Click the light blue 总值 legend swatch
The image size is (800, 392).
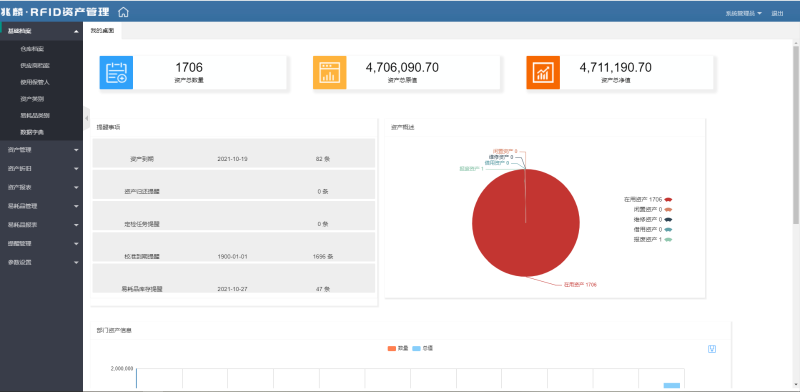pos(416,349)
